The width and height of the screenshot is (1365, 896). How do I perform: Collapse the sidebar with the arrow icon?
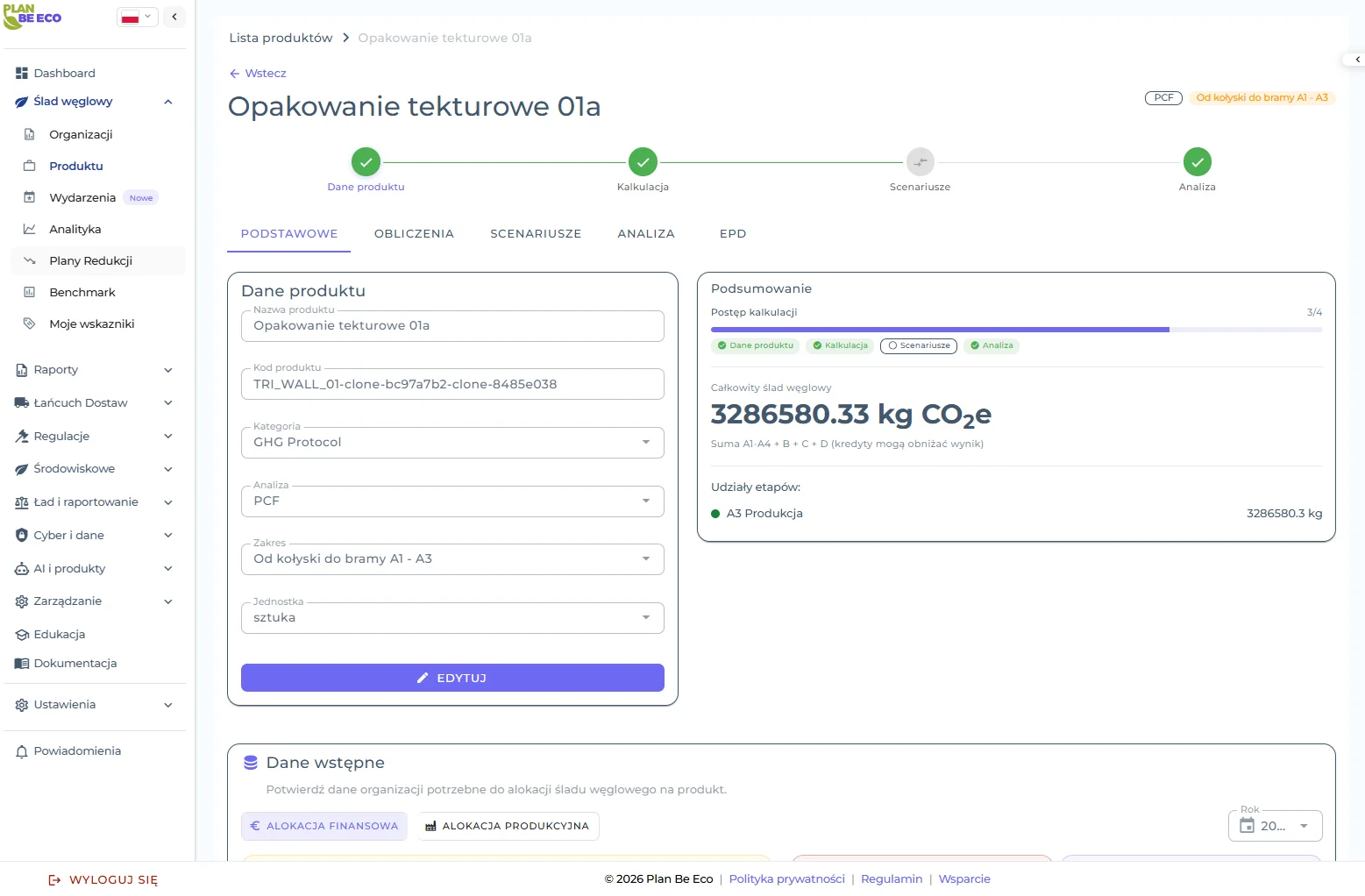[174, 17]
